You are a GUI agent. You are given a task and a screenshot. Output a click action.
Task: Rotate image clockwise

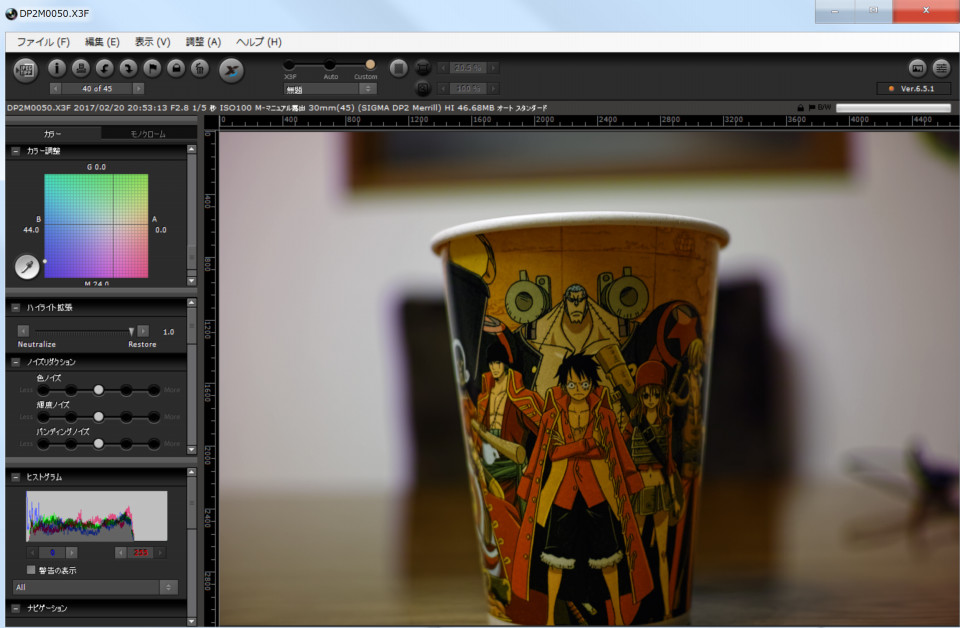(x=129, y=68)
